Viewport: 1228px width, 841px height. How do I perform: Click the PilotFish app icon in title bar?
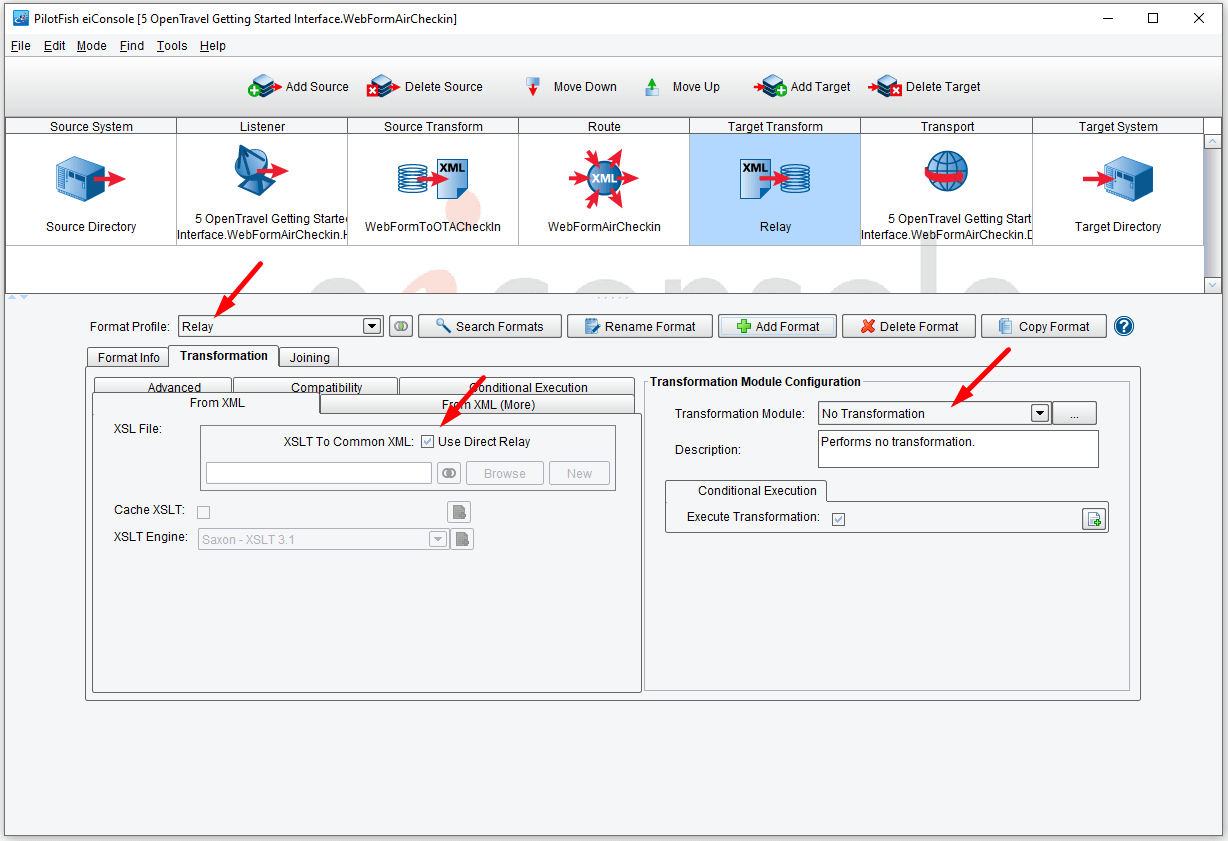point(20,18)
